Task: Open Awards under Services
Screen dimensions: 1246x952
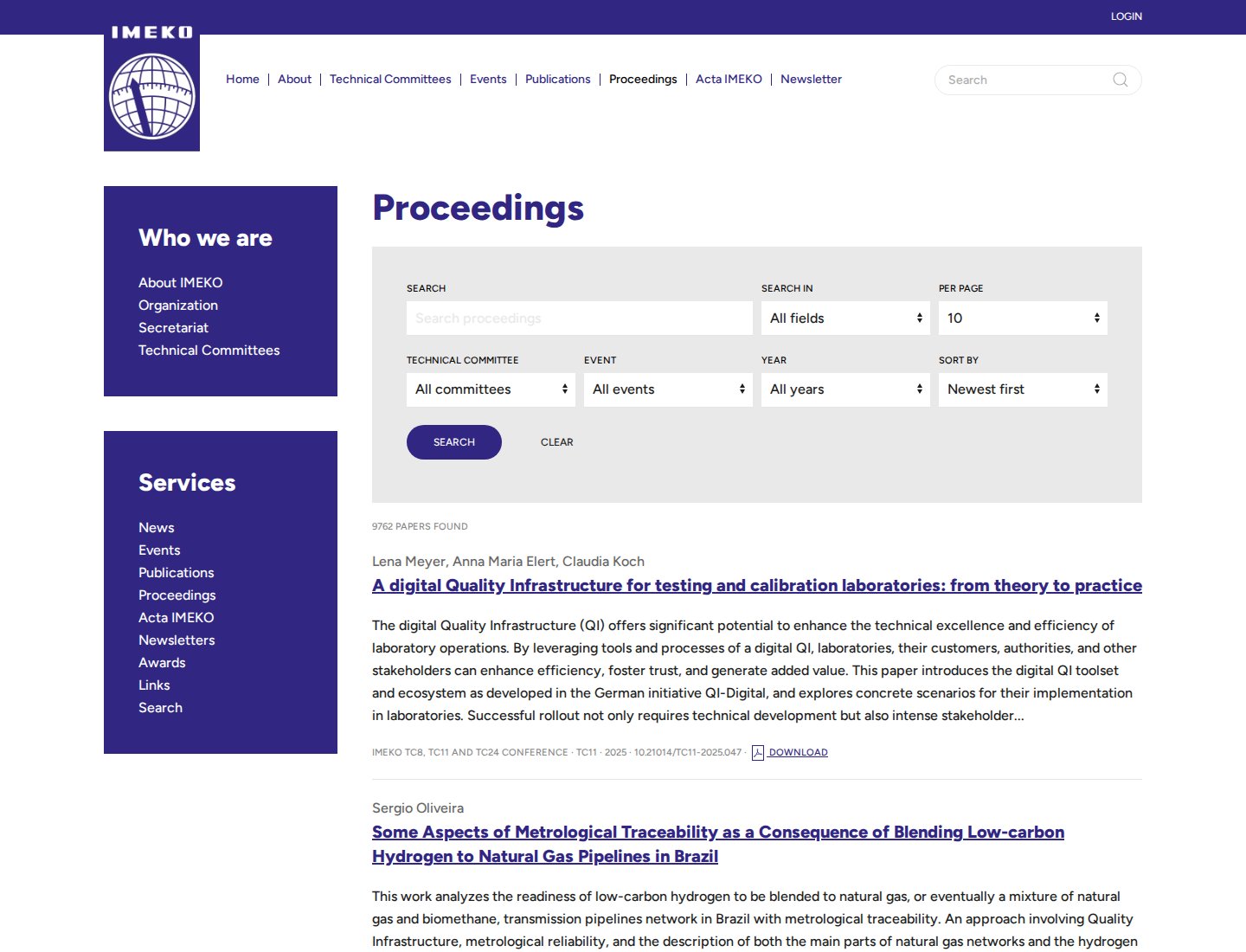Action: pyautogui.click(x=162, y=663)
